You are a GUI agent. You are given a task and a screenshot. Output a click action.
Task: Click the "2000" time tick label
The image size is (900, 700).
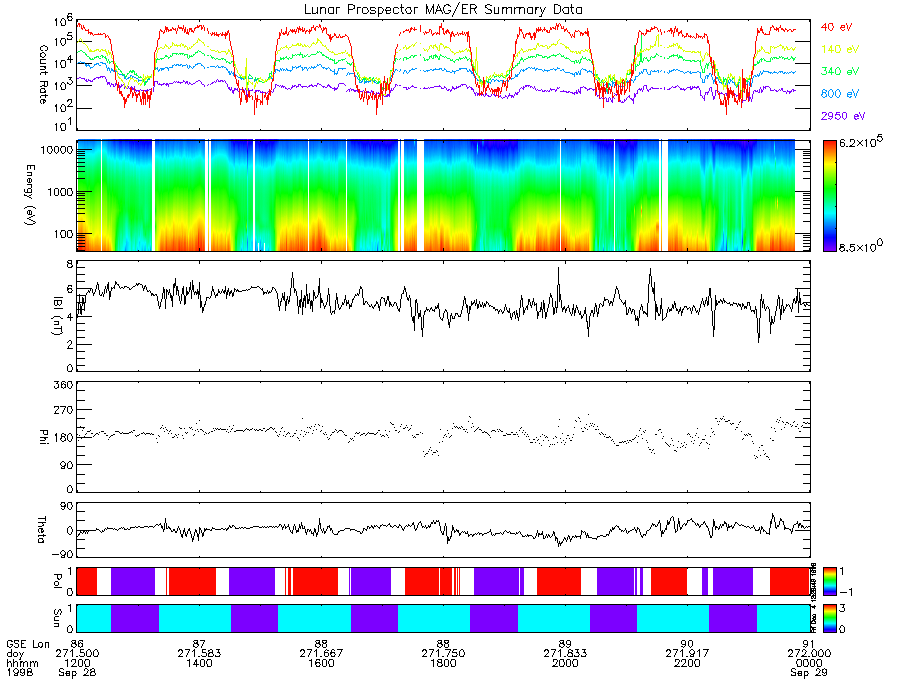click(x=565, y=663)
